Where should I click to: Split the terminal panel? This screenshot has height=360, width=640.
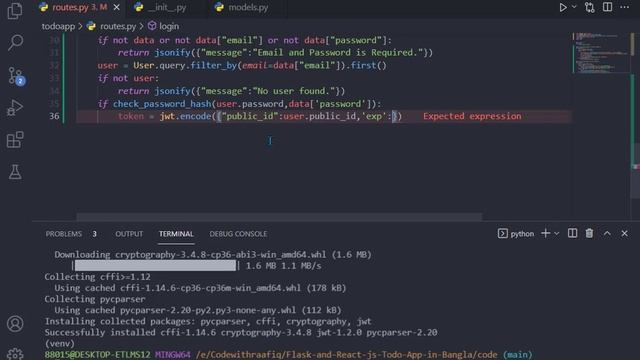coord(572,233)
